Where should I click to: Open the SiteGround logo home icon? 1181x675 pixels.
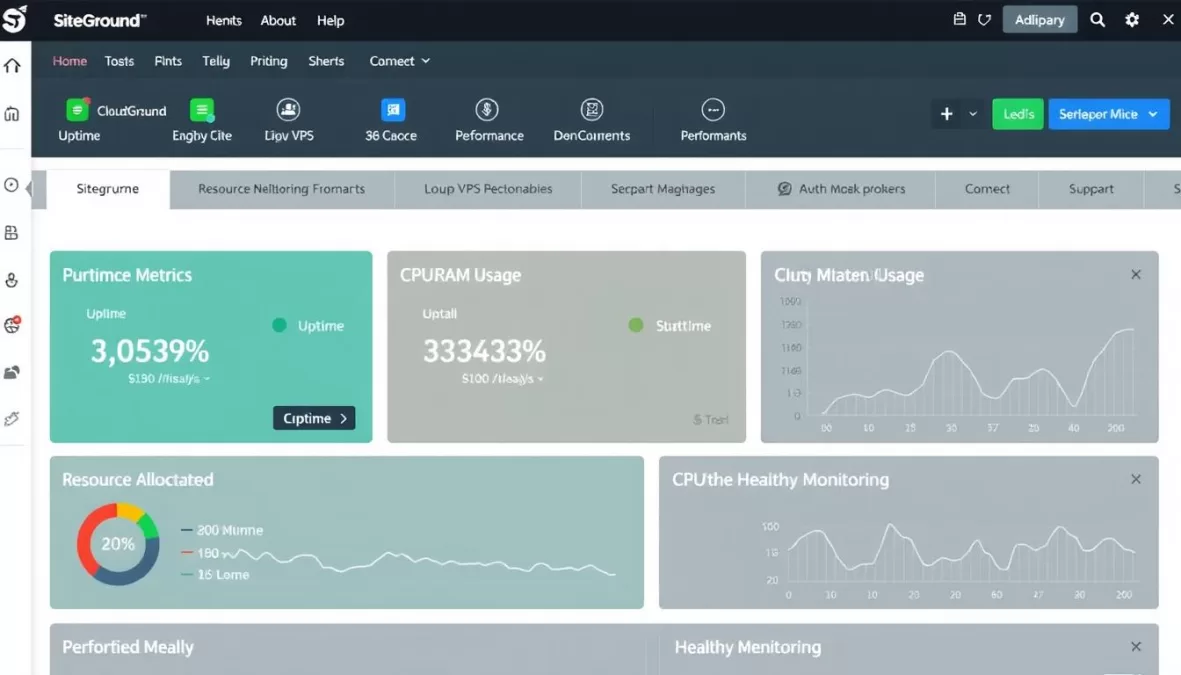tap(15, 19)
